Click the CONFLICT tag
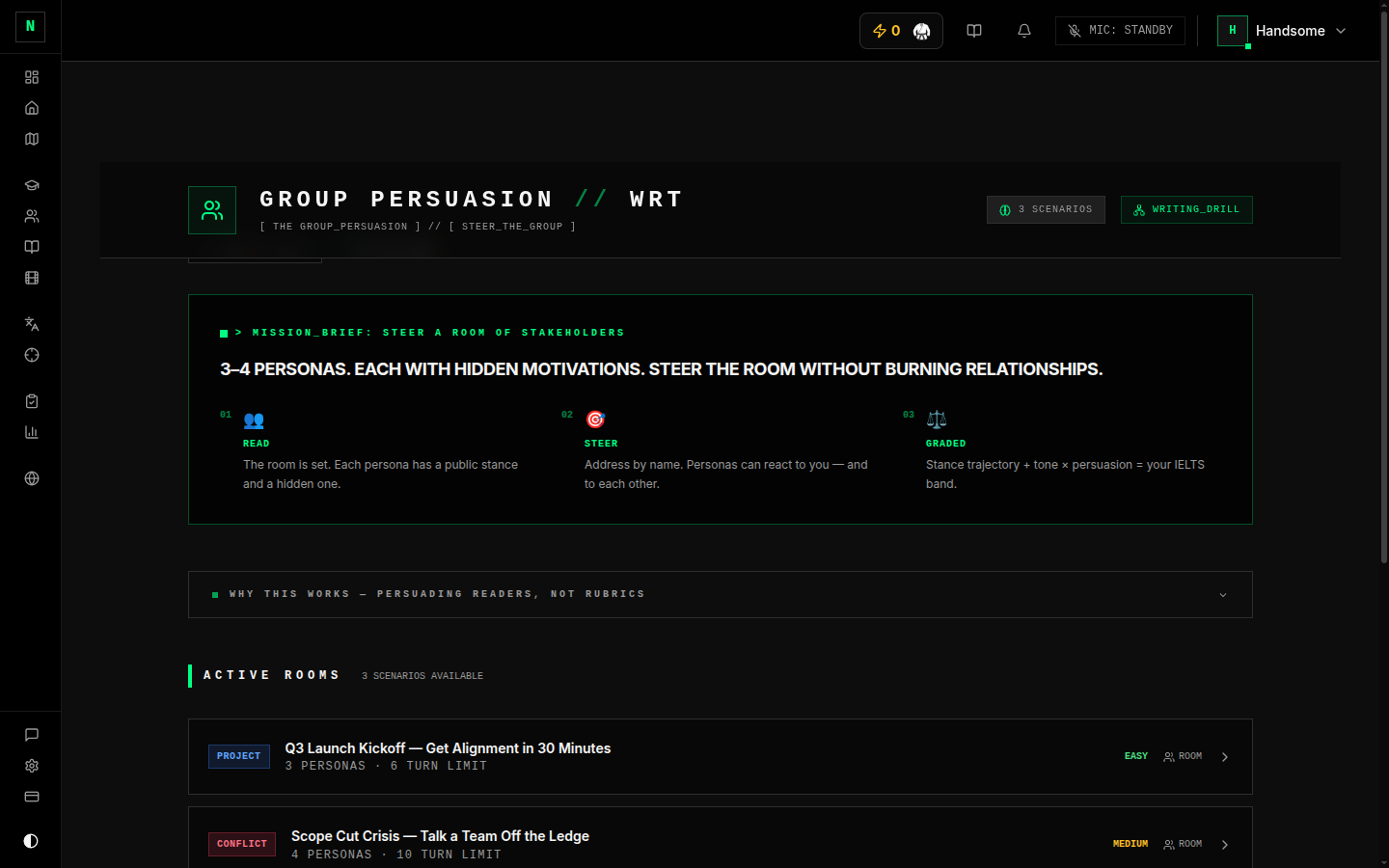The height and width of the screenshot is (868, 1389). click(x=242, y=844)
